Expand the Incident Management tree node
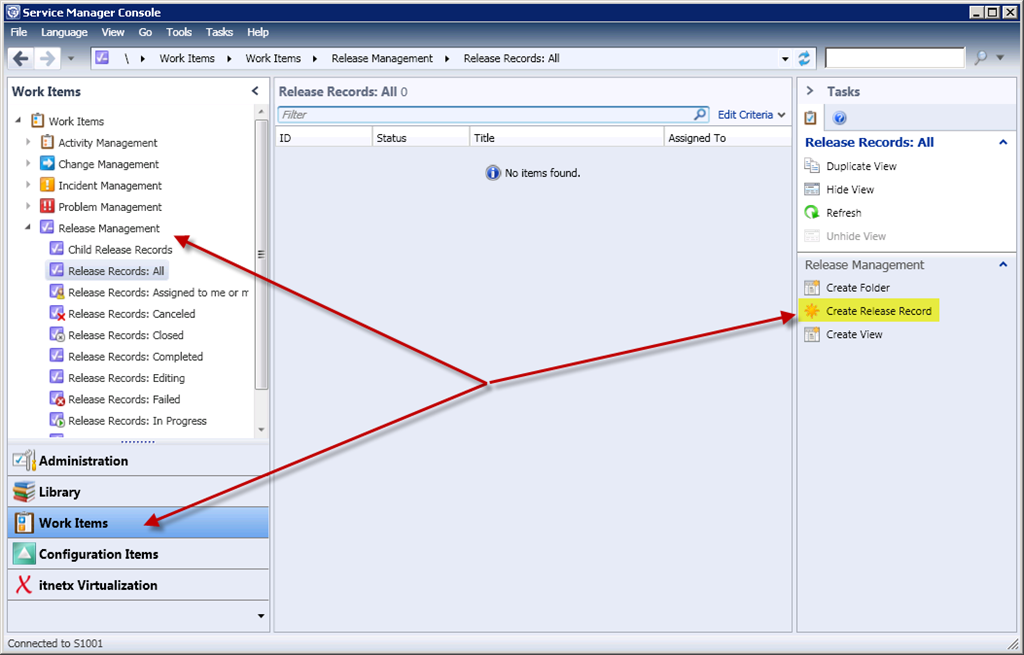The height and width of the screenshot is (655, 1024). tap(29, 185)
